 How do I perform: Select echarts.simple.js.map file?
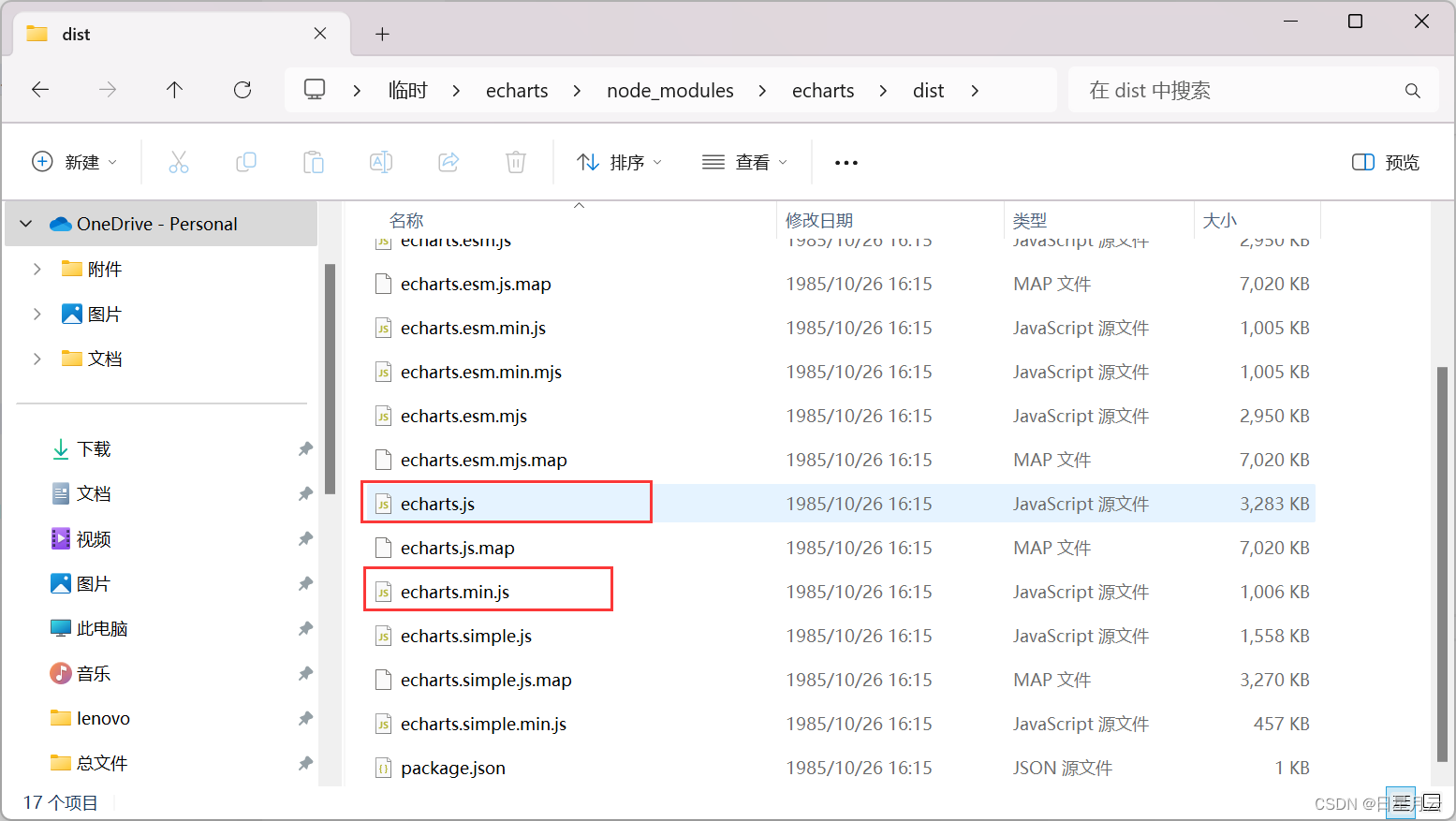coord(838,680)
